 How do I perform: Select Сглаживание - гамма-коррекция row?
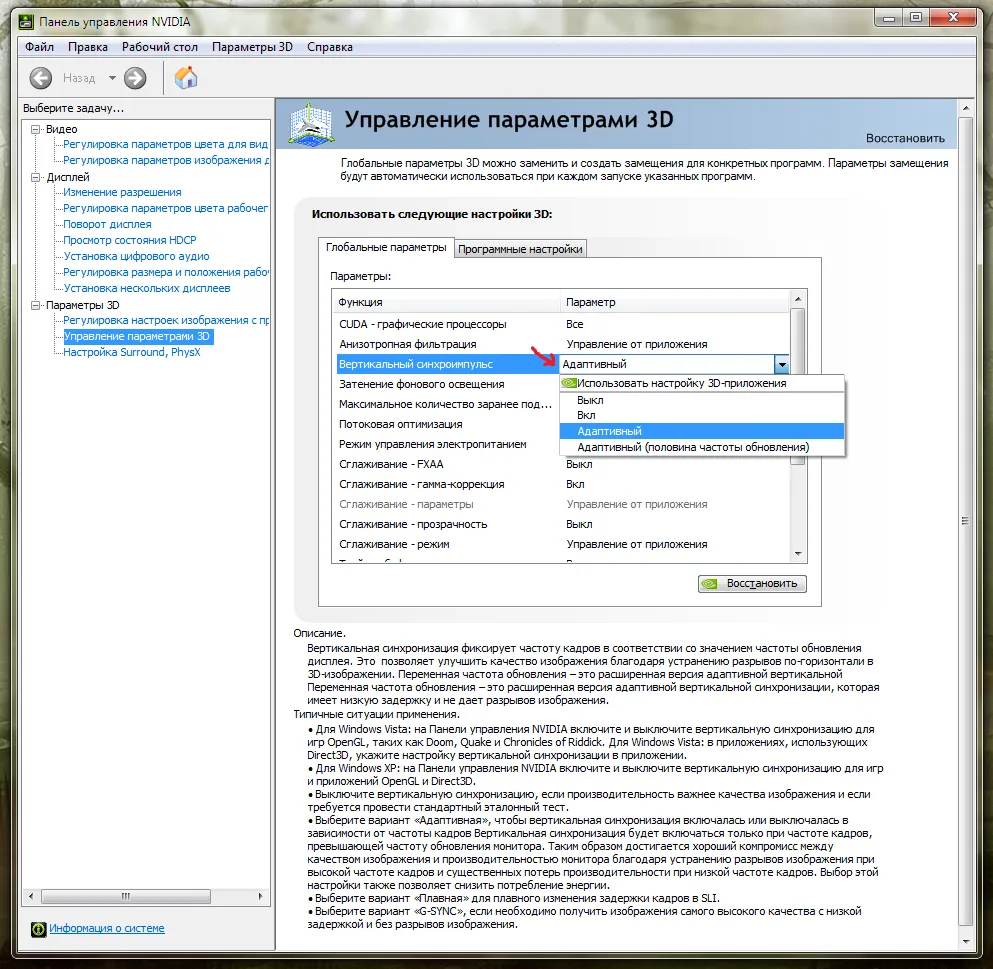tap(560, 484)
